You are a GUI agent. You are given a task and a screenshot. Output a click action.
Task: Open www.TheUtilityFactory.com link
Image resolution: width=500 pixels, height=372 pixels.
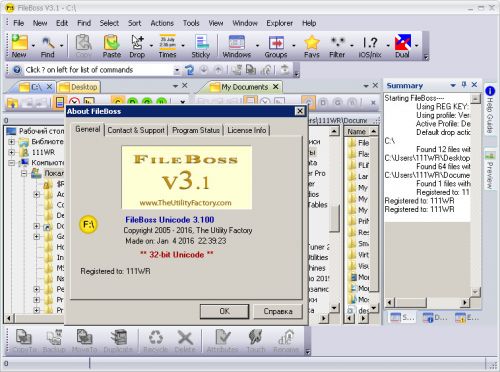tap(185, 203)
